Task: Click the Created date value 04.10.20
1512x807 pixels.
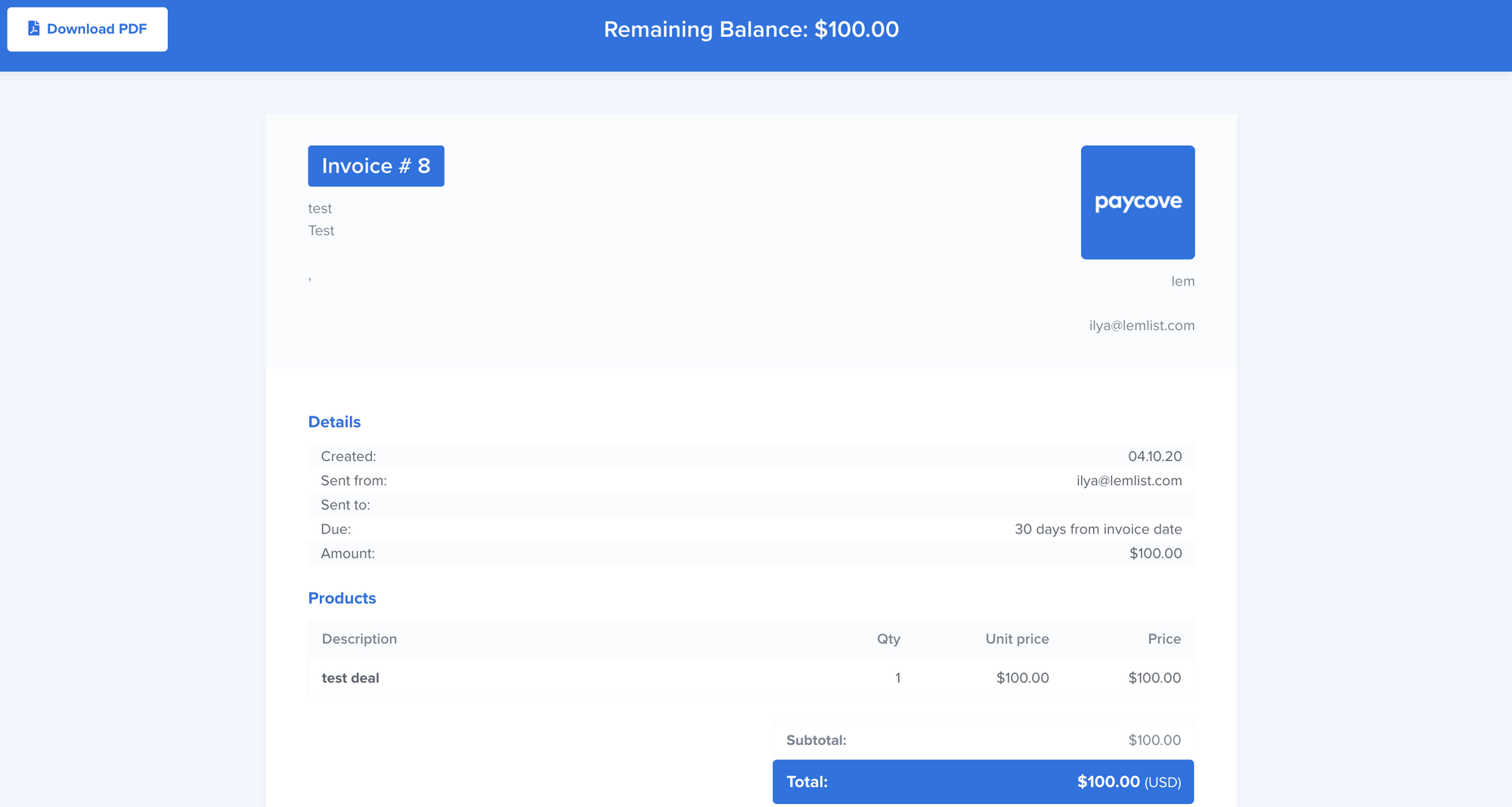Action: [x=1154, y=456]
